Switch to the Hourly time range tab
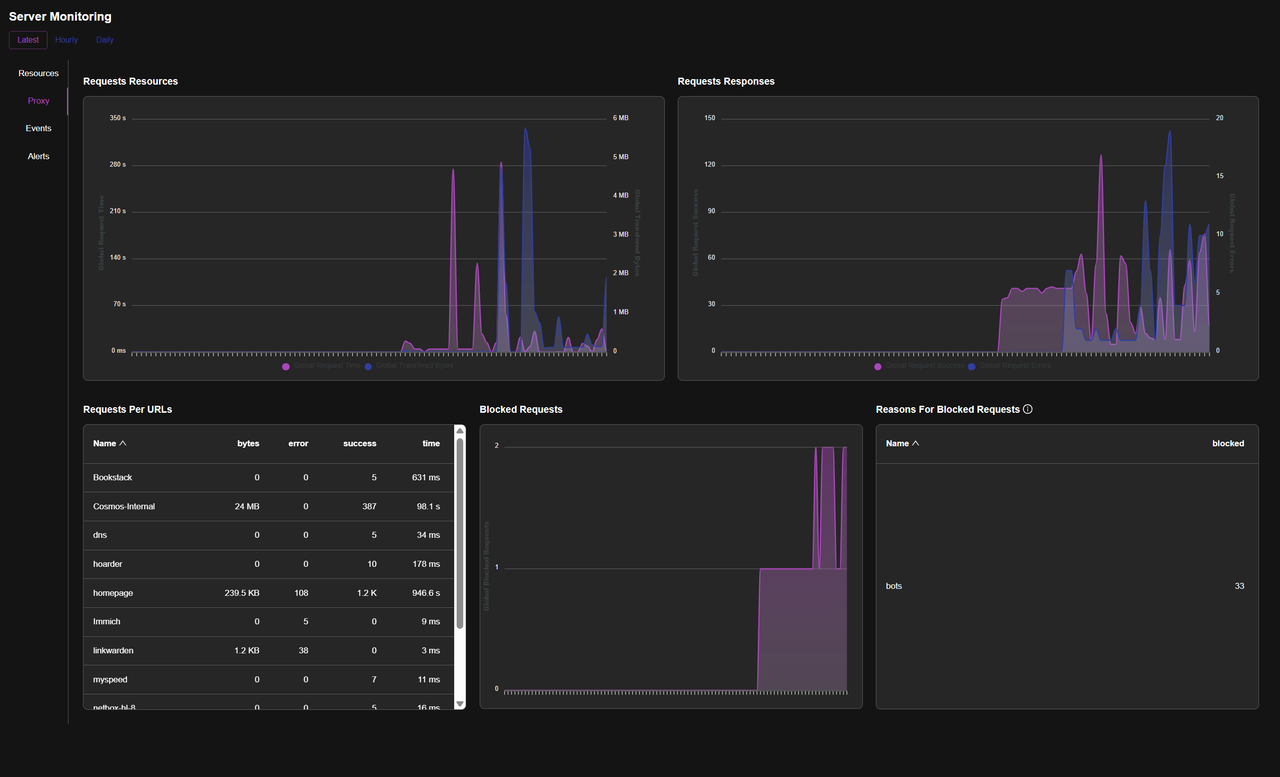The image size is (1280, 777). pyautogui.click(x=66, y=40)
